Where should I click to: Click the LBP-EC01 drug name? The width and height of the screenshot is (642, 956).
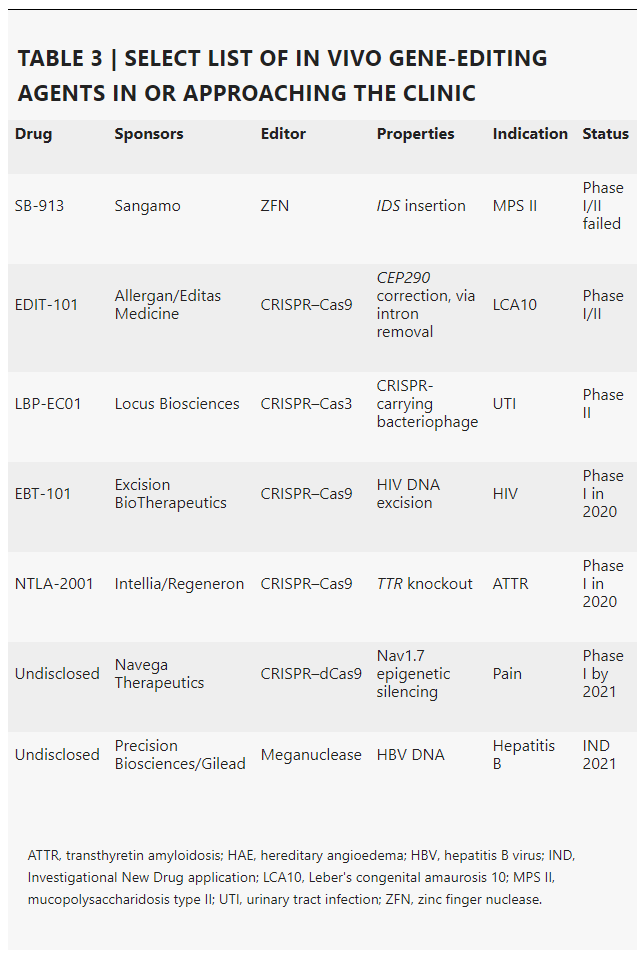pyautogui.click(x=48, y=404)
